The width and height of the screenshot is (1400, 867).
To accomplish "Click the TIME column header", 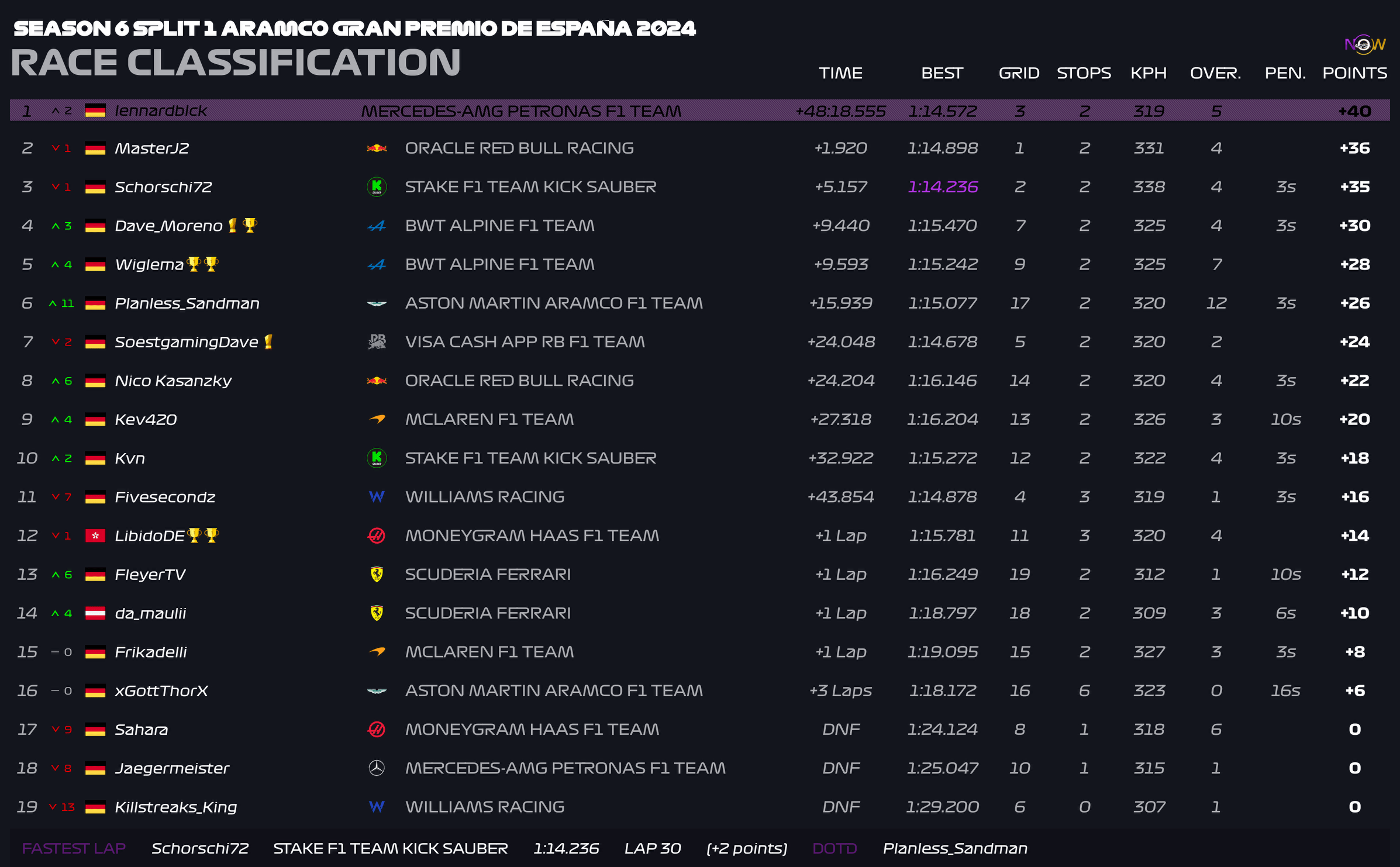I will click(x=840, y=73).
